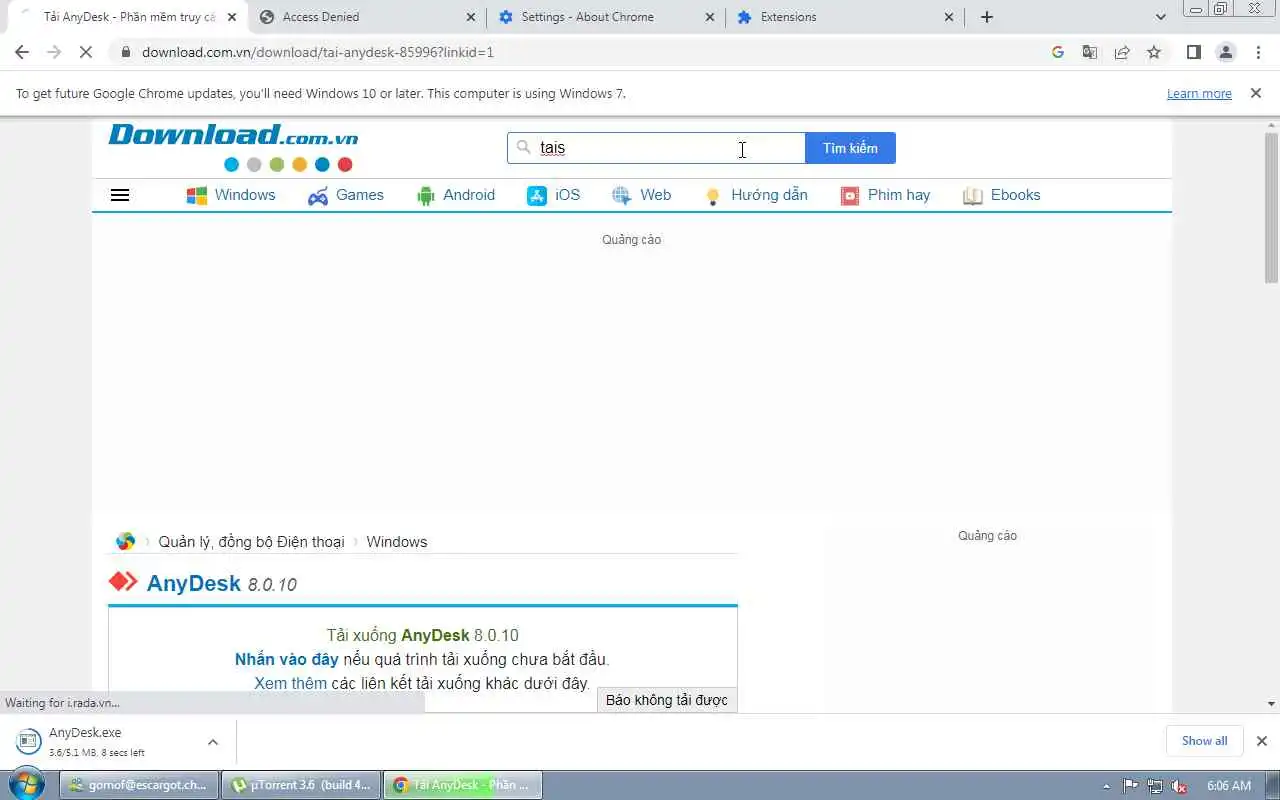Click the search field containing tais
The image size is (1280, 800).
[656, 148]
